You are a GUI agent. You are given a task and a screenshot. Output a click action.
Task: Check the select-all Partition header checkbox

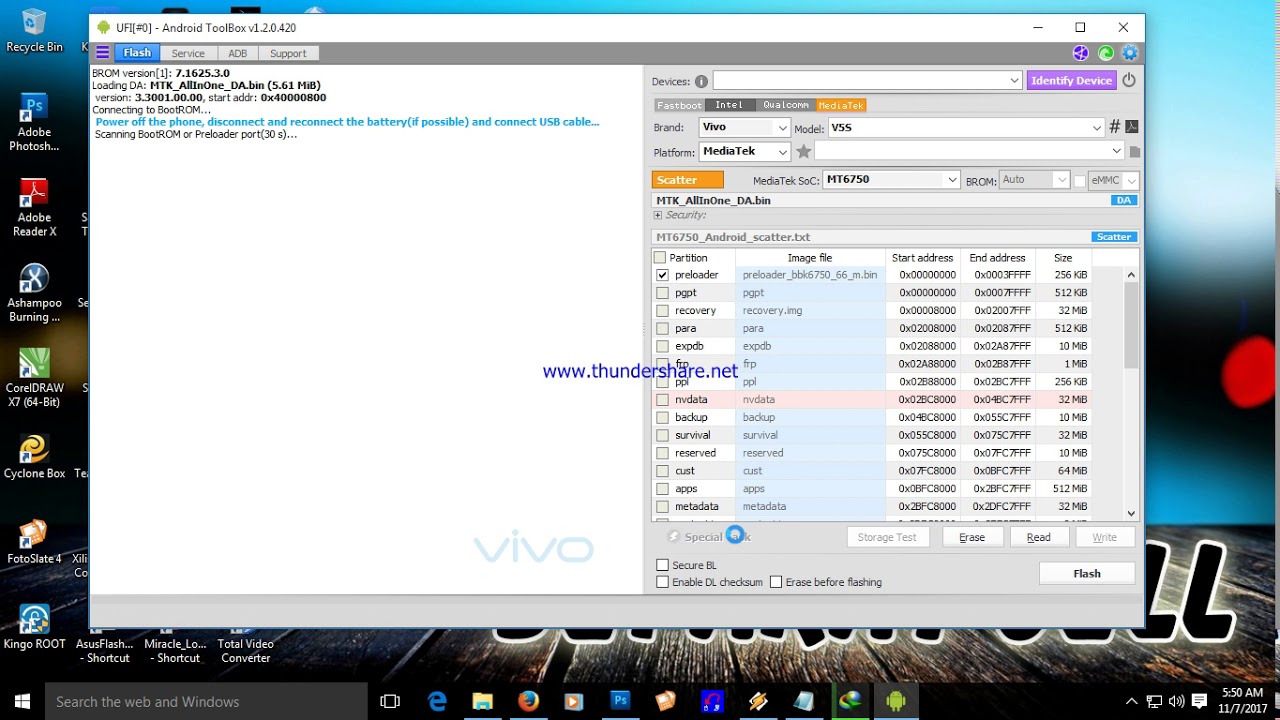tap(659, 258)
